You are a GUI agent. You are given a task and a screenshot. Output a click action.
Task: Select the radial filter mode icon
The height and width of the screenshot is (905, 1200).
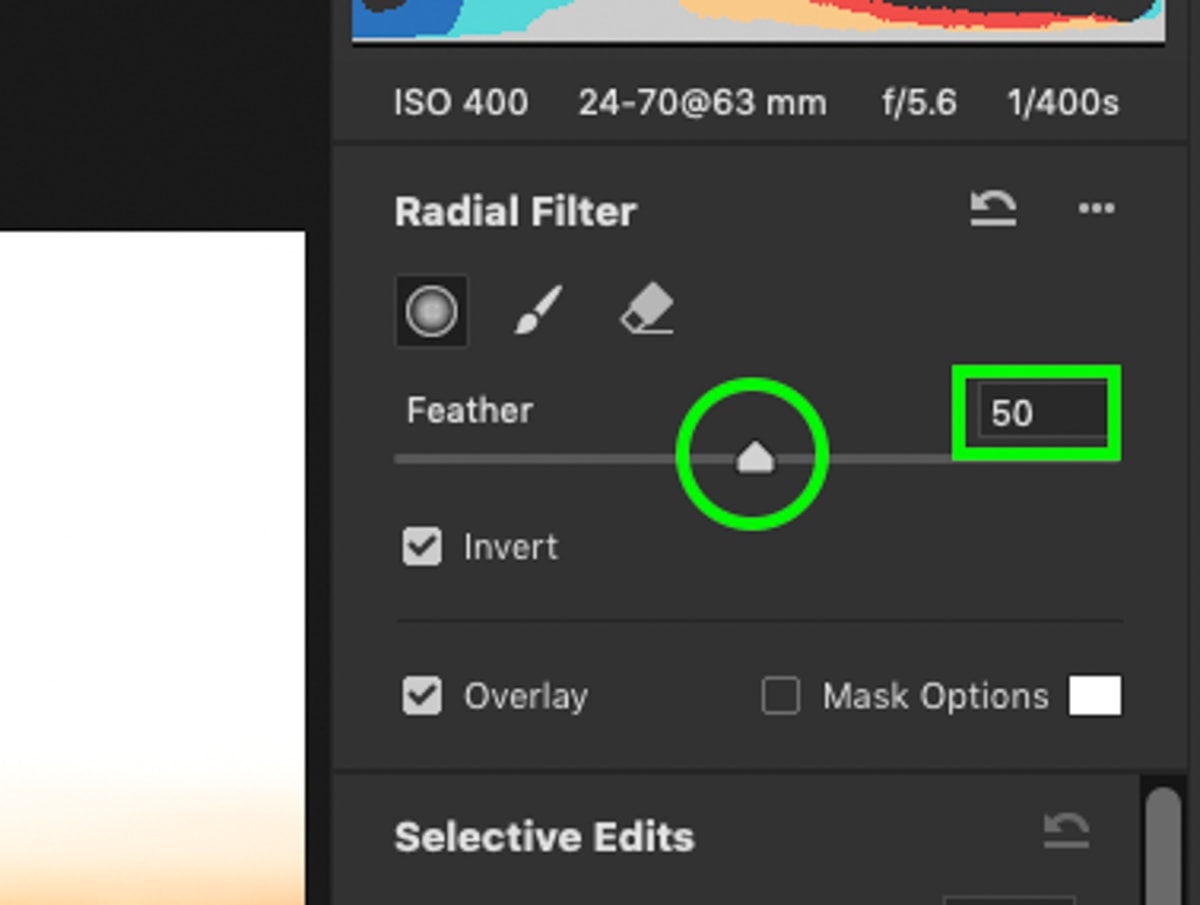click(431, 311)
